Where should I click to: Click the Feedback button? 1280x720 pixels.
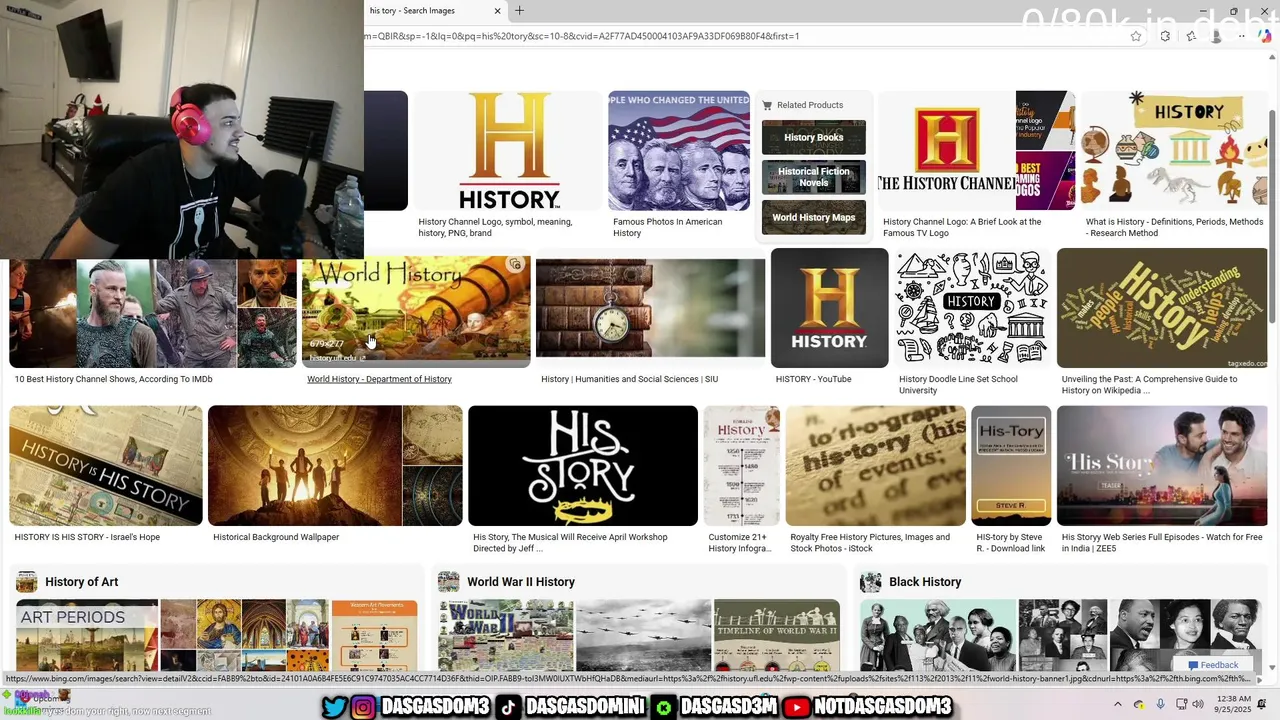click(1213, 665)
